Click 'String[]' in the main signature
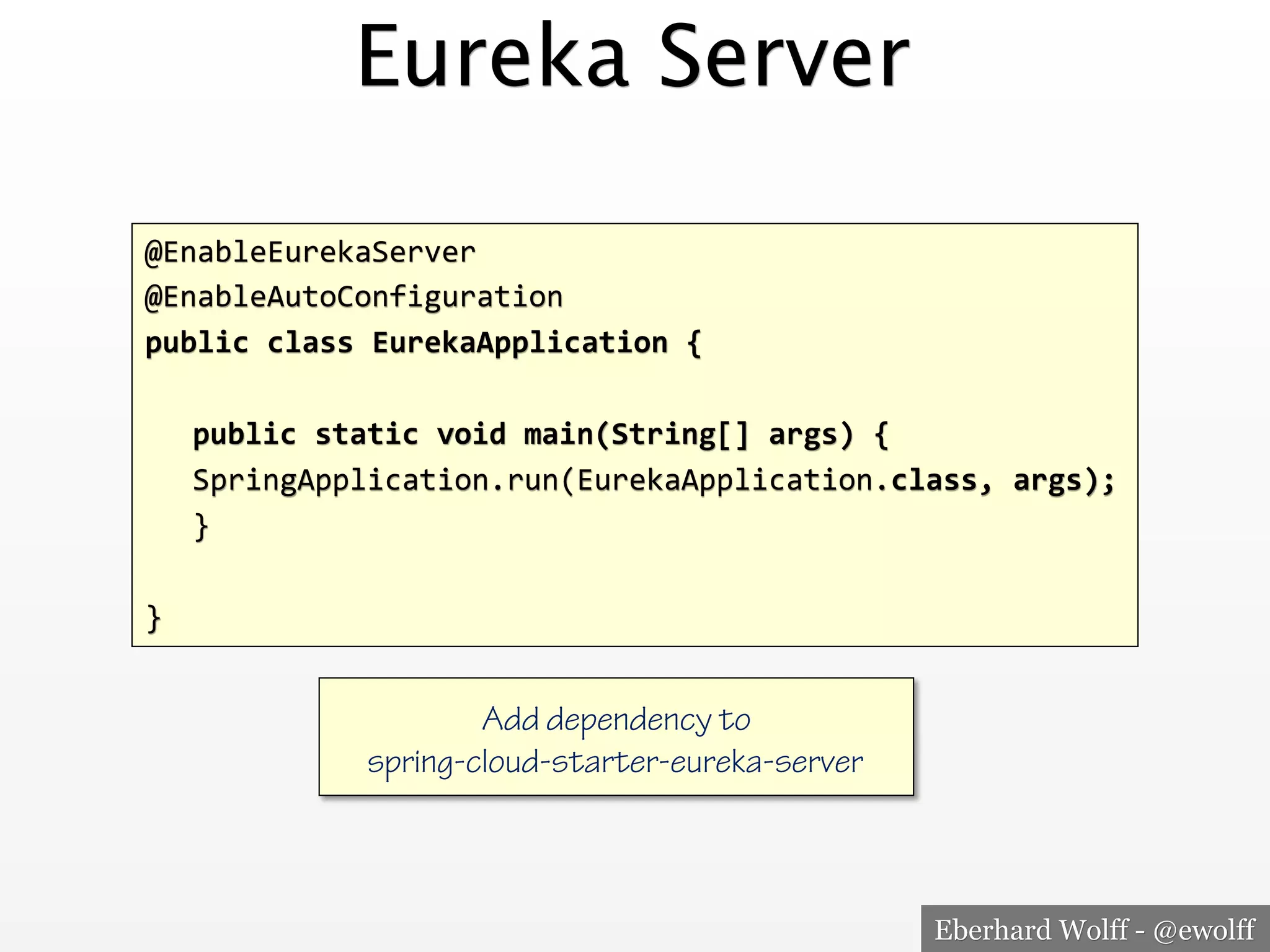The height and width of the screenshot is (952, 1270). pyautogui.click(x=681, y=434)
